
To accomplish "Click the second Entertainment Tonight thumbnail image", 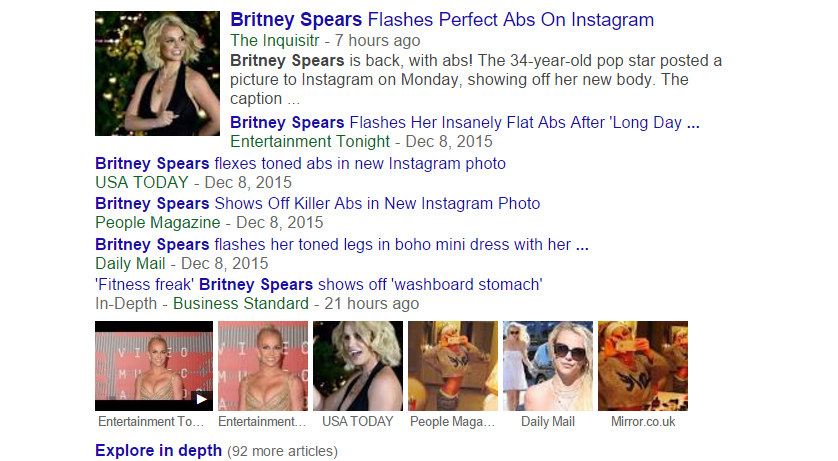I will (262, 366).
